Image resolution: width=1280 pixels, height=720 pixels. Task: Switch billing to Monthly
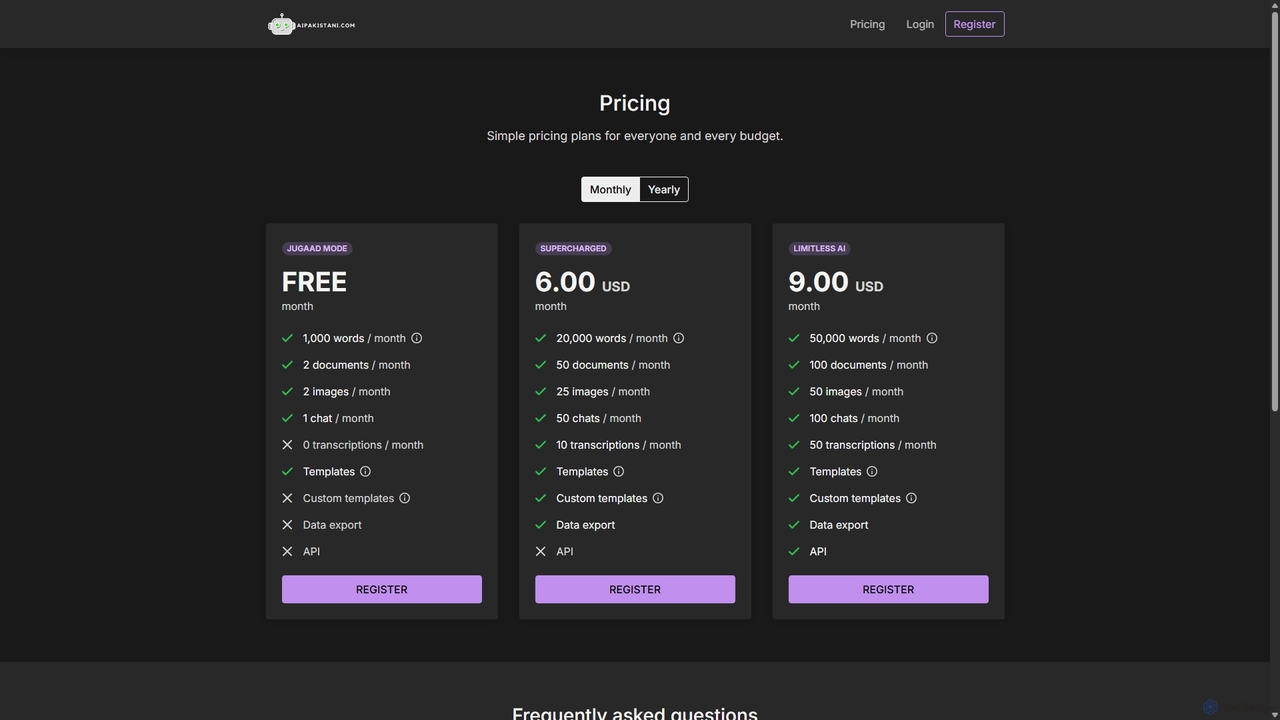[610, 189]
